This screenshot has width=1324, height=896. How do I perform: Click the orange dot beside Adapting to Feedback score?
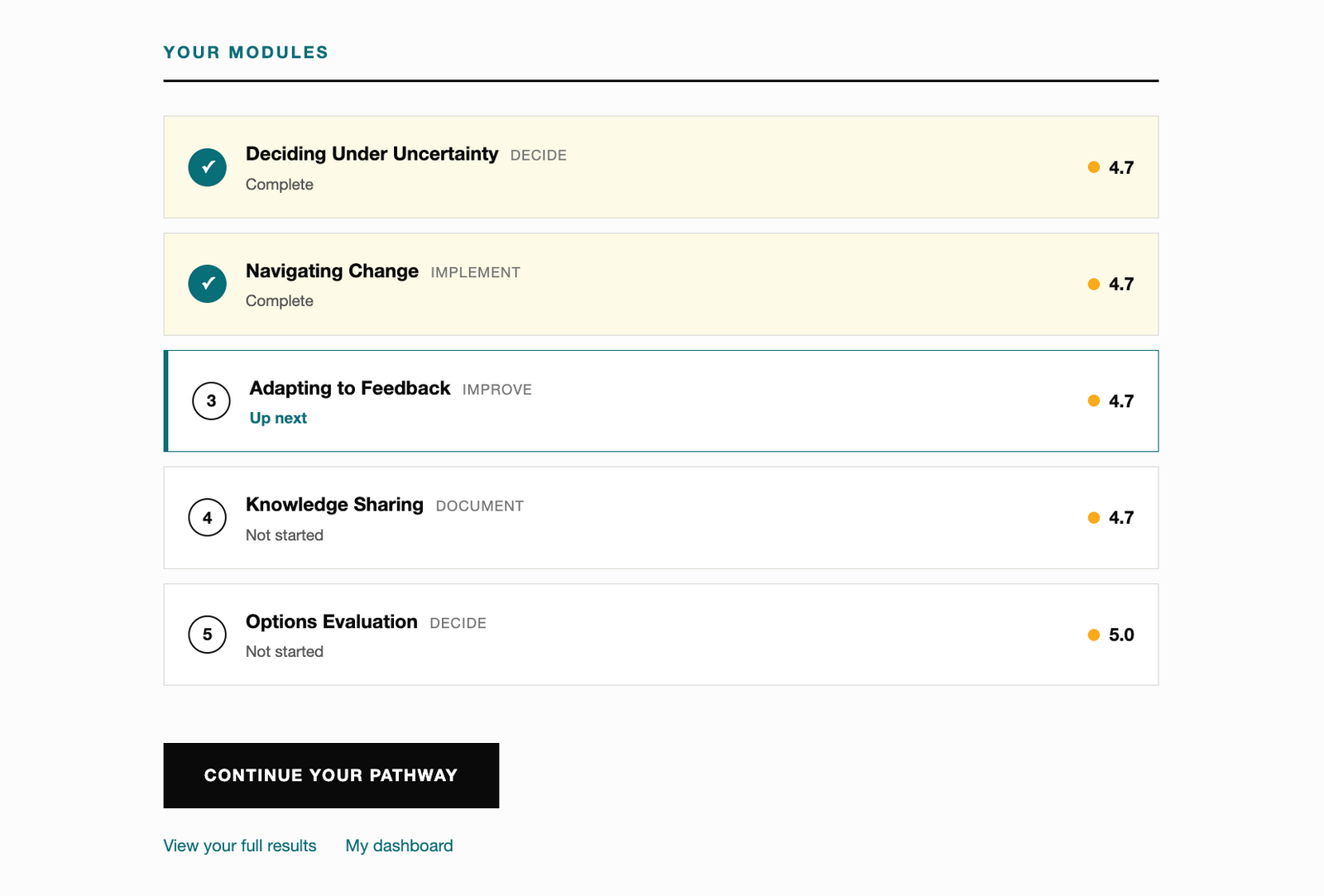pyautogui.click(x=1093, y=400)
